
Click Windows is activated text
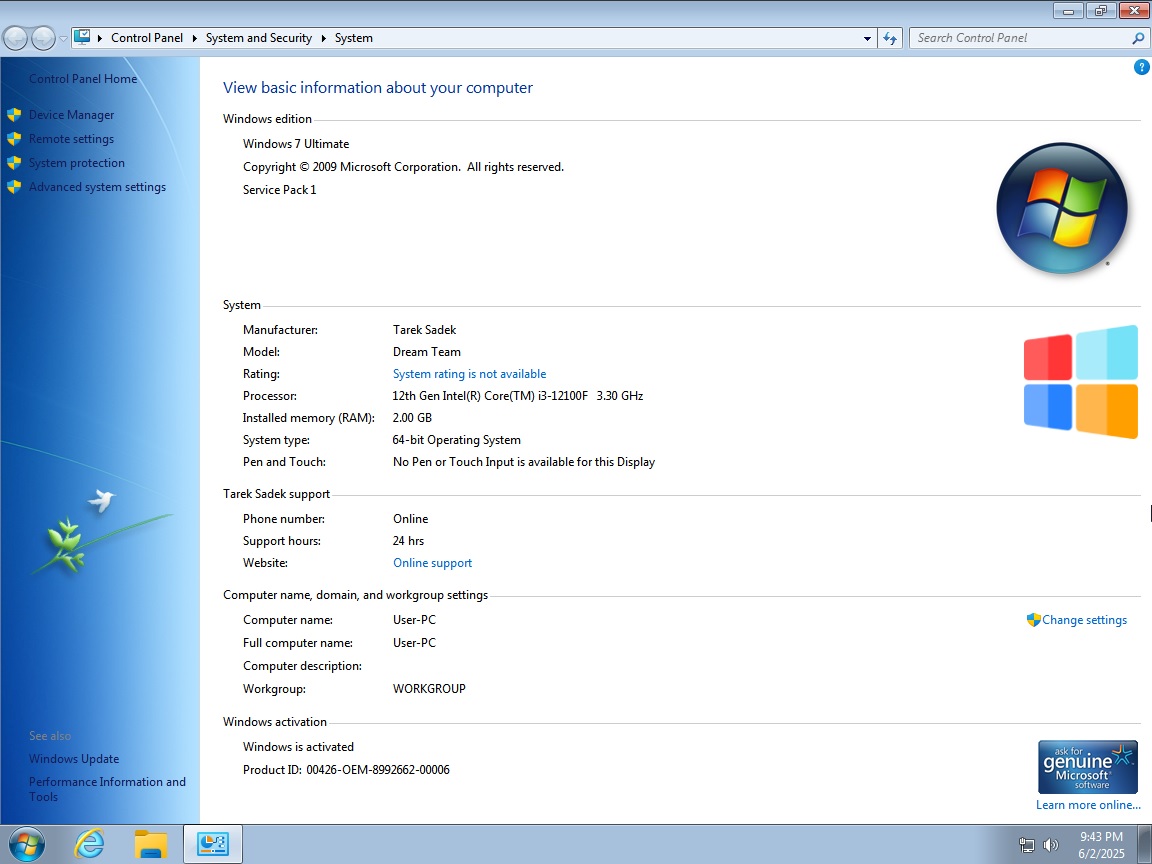click(x=298, y=747)
